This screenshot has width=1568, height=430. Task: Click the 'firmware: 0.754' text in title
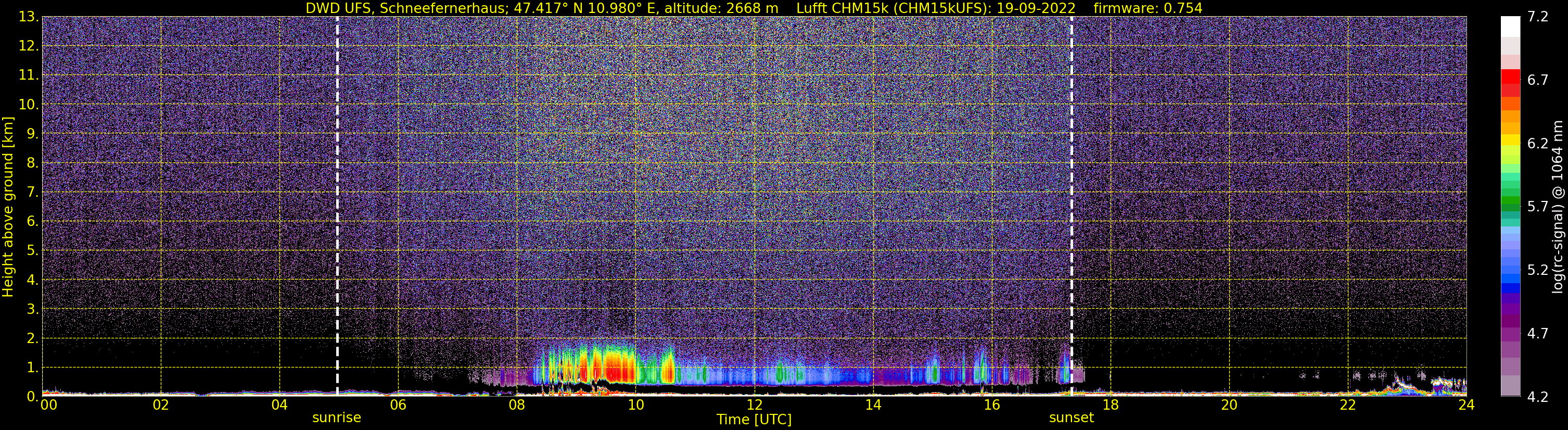click(x=1148, y=8)
